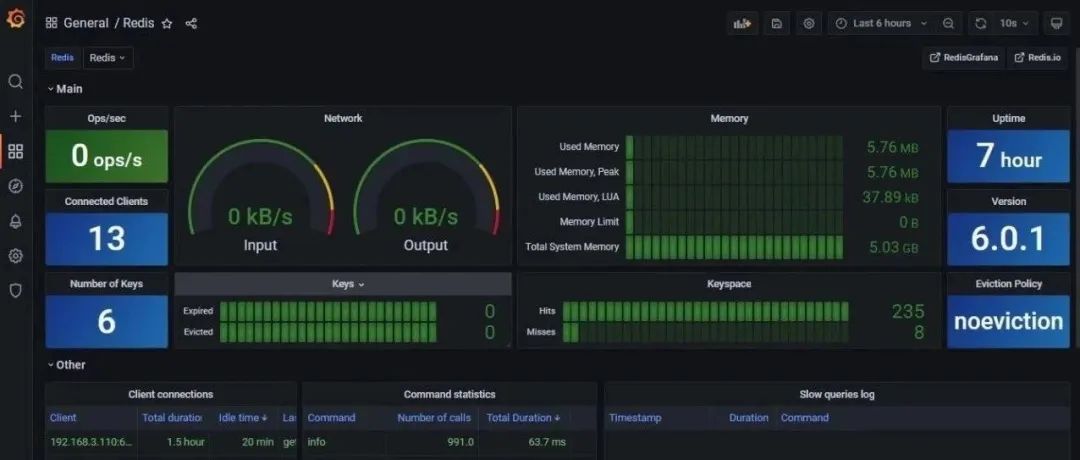This screenshot has width=1080, height=460.
Task: Open the Configuration gear in sidebar
Action: tap(15, 256)
